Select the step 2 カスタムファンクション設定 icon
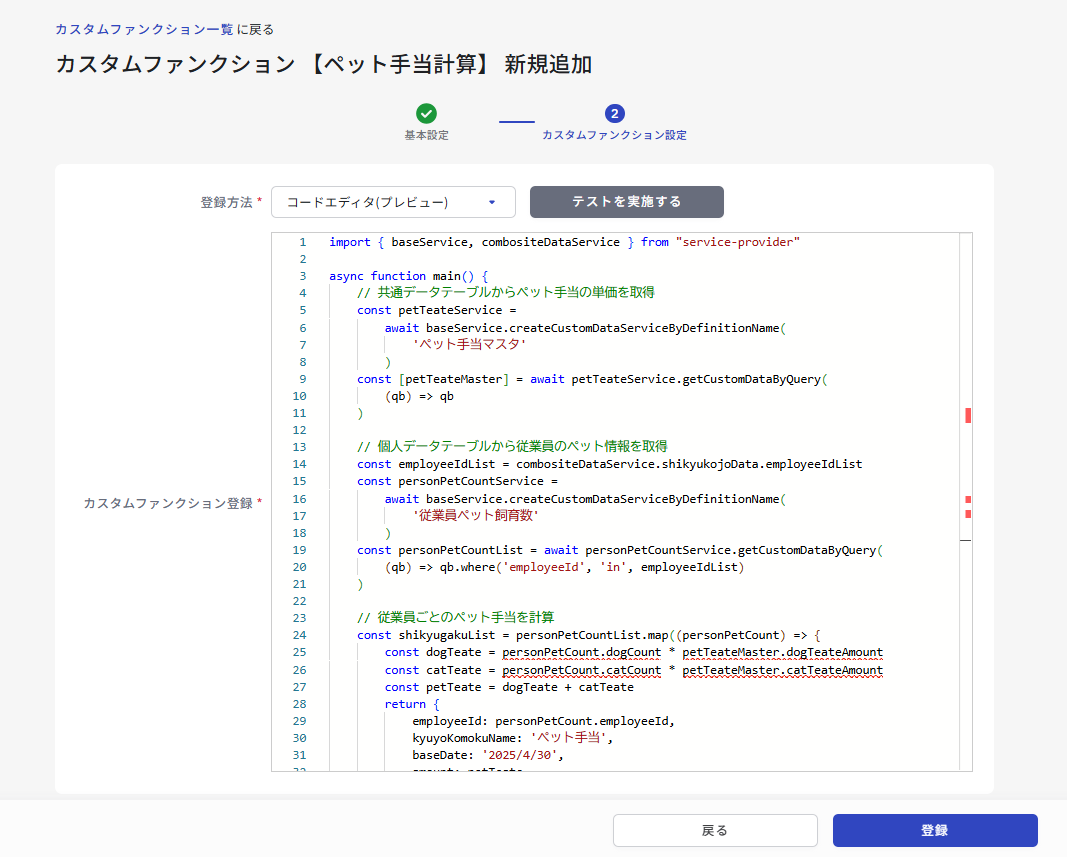This screenshot has width=1067, height=857. click(x=614, y=113)
